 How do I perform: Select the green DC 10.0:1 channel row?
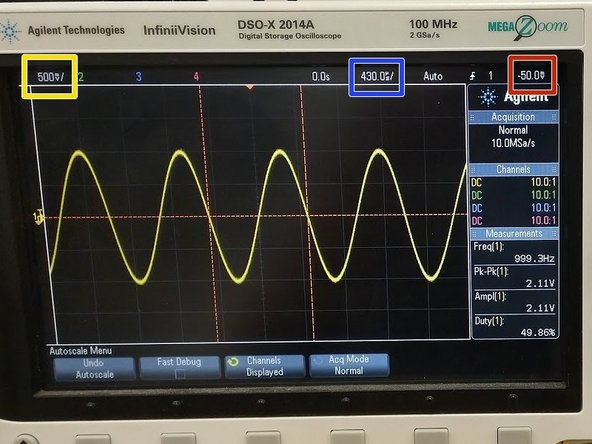[x=514, y=195]
